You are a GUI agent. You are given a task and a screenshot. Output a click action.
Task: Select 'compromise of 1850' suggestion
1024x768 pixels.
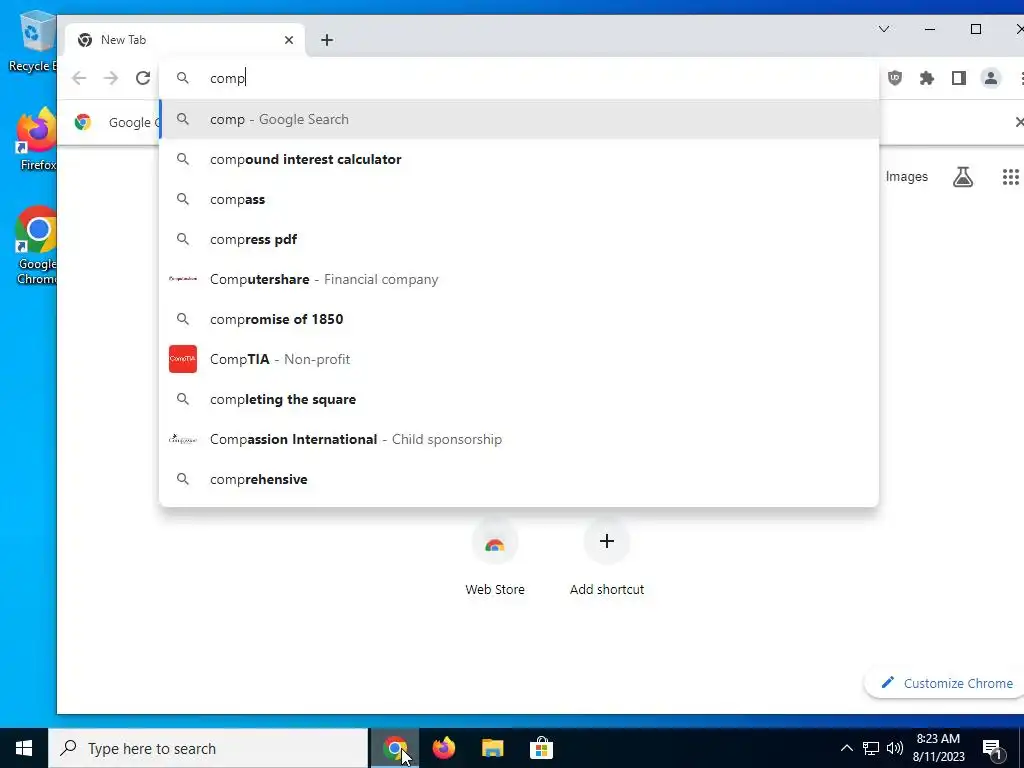(519, 319)
